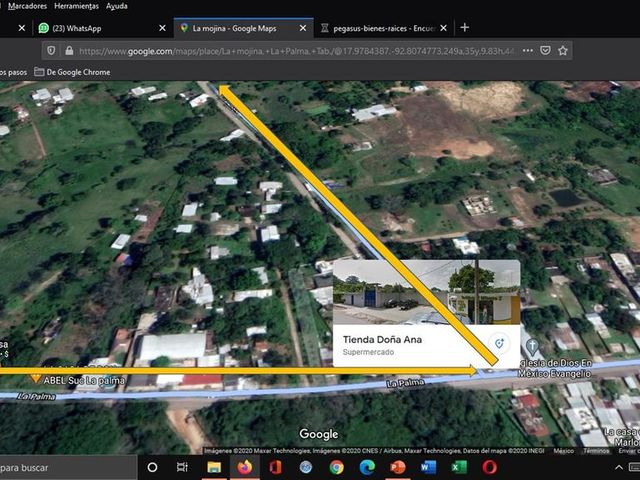Screen dimensions: 640x480
Task: Open the page actions three-dot menu
Action: (x=528, y=51)
